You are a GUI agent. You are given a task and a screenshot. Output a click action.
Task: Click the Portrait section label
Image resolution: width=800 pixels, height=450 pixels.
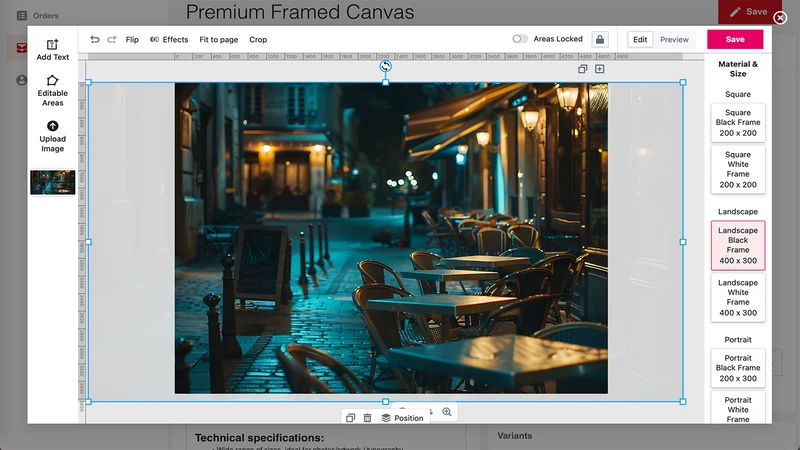738,339
